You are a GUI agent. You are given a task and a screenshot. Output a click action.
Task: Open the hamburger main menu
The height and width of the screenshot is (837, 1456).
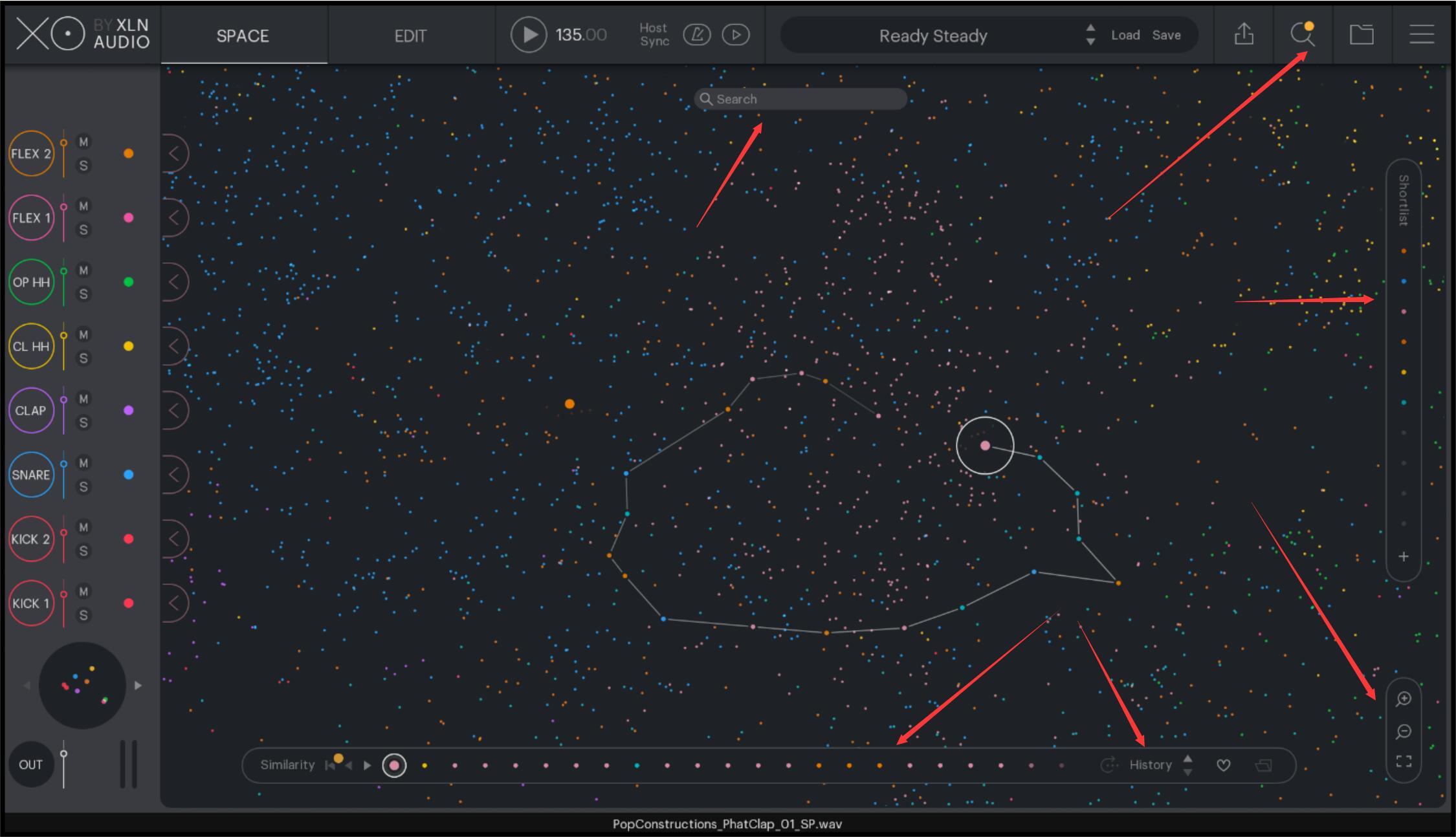pos(1422,34)
